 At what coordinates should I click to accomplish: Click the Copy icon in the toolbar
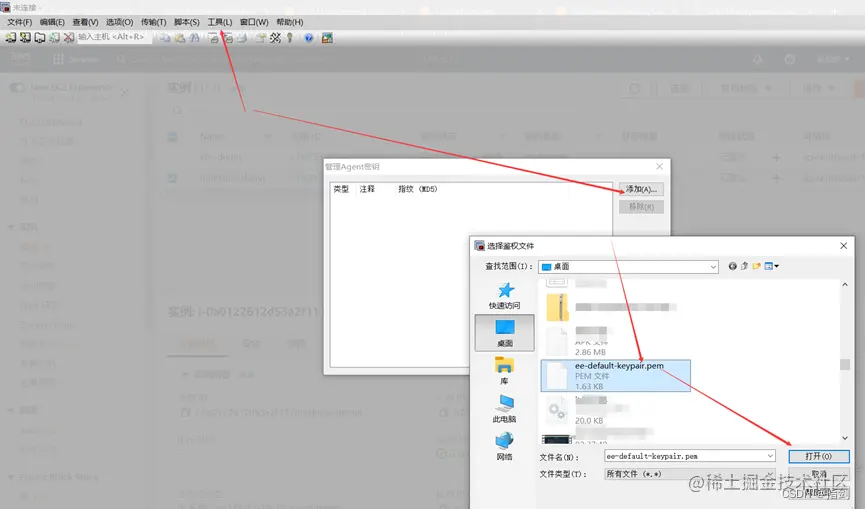point(165,37)
